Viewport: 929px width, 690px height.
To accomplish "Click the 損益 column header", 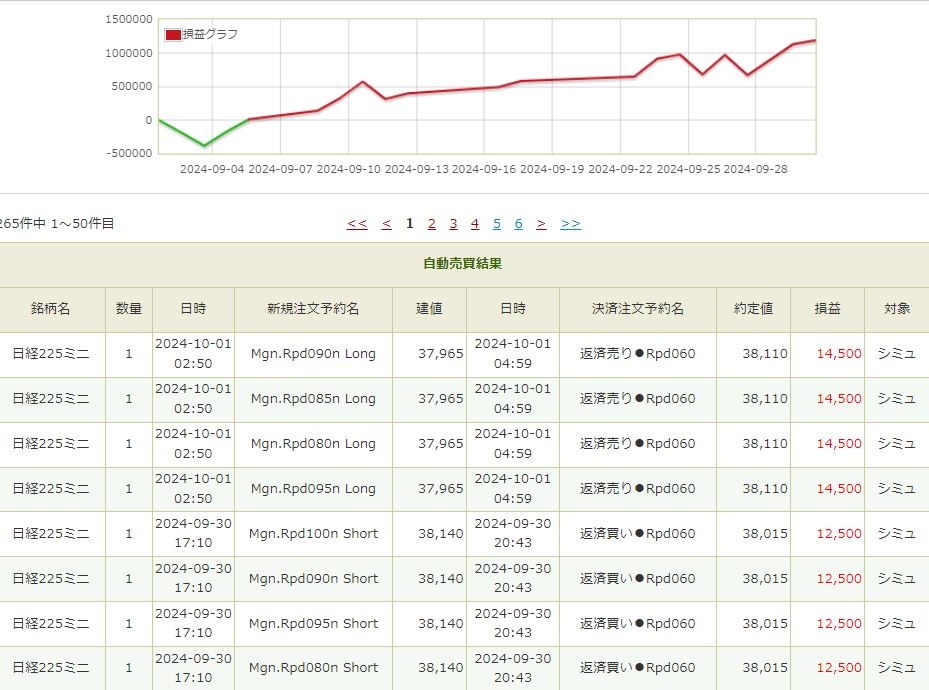I will (x=827, y=309).
